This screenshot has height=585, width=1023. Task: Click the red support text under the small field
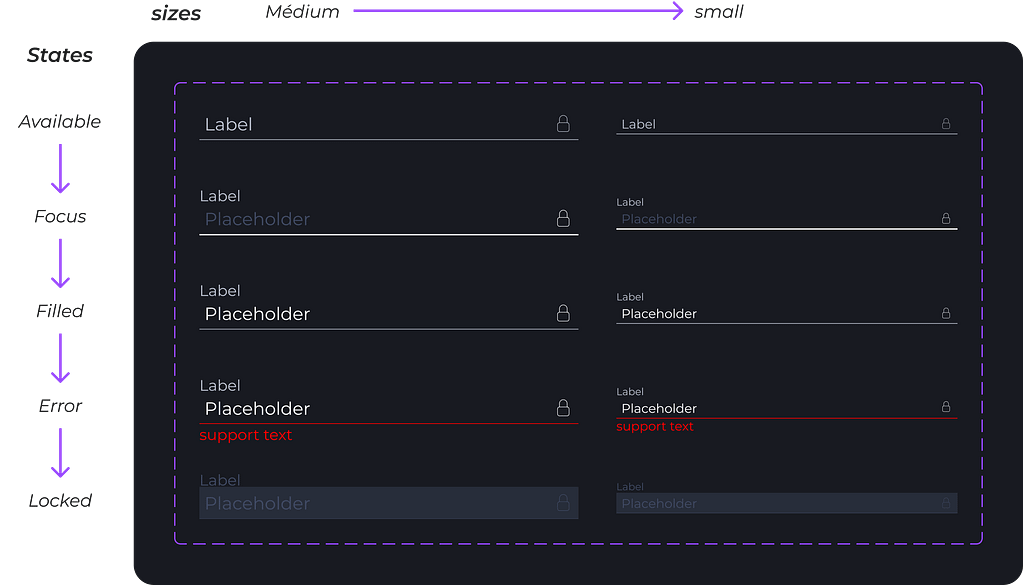[655, 427]
